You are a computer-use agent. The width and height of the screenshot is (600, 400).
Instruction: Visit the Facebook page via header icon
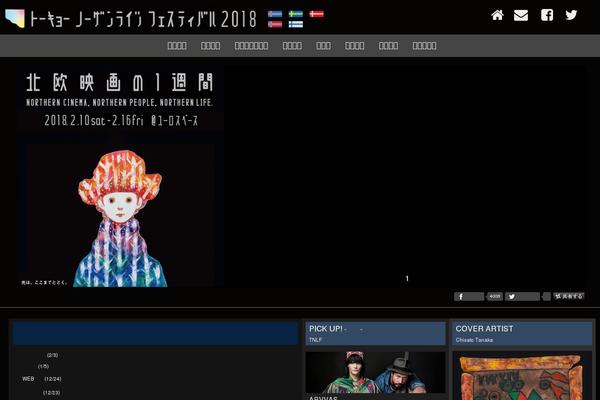547,15
